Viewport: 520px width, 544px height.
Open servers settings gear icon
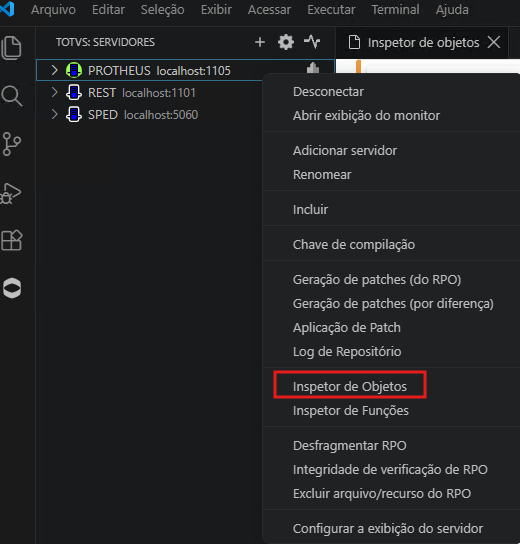tap(286, 42)
